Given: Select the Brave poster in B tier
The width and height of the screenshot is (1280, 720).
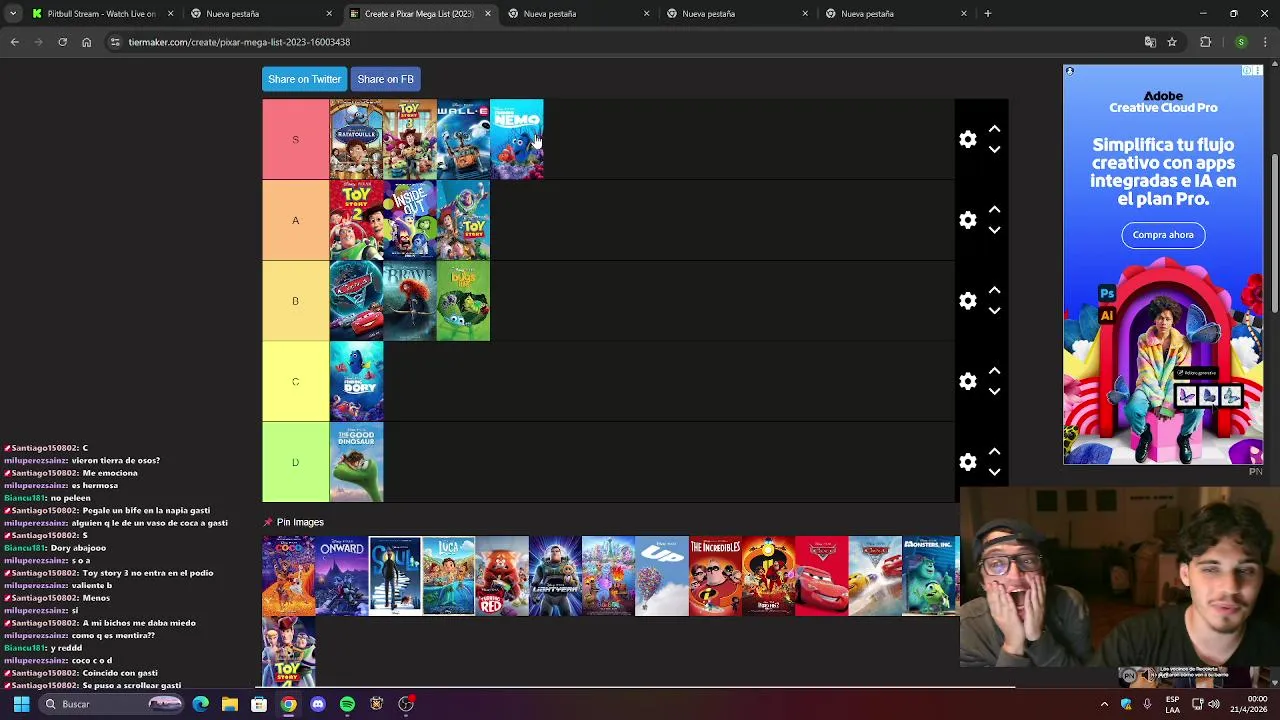Looking at the screenshot, I should coord(410,301).
